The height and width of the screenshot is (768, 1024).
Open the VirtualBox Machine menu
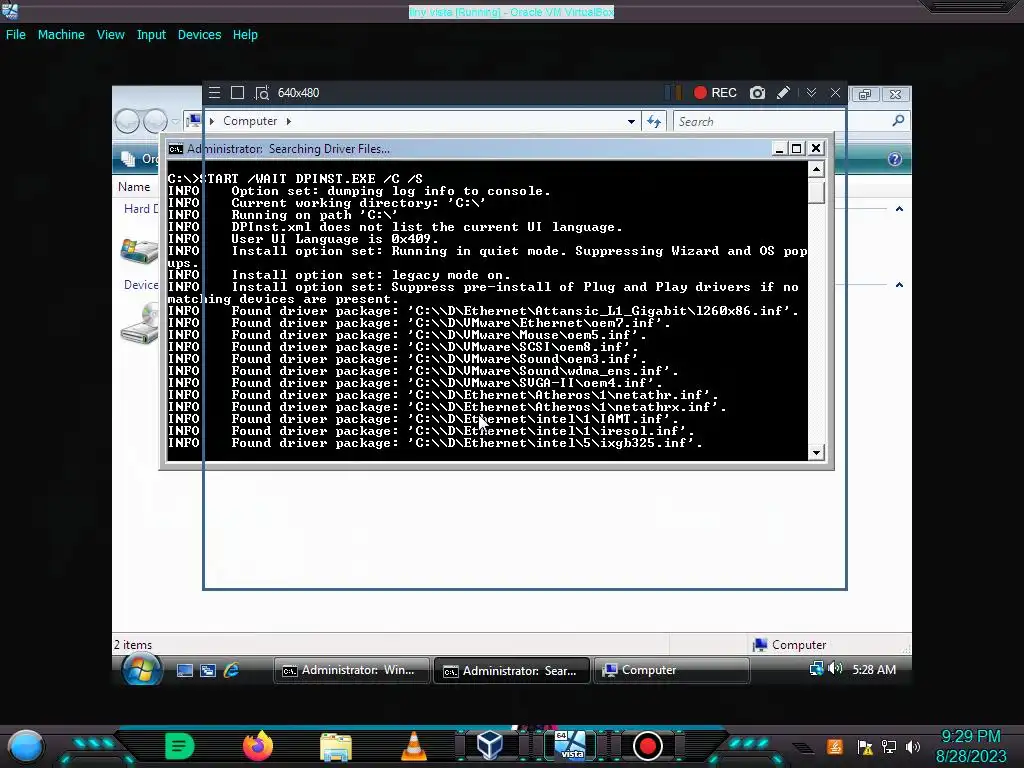(x=61, y=35)
